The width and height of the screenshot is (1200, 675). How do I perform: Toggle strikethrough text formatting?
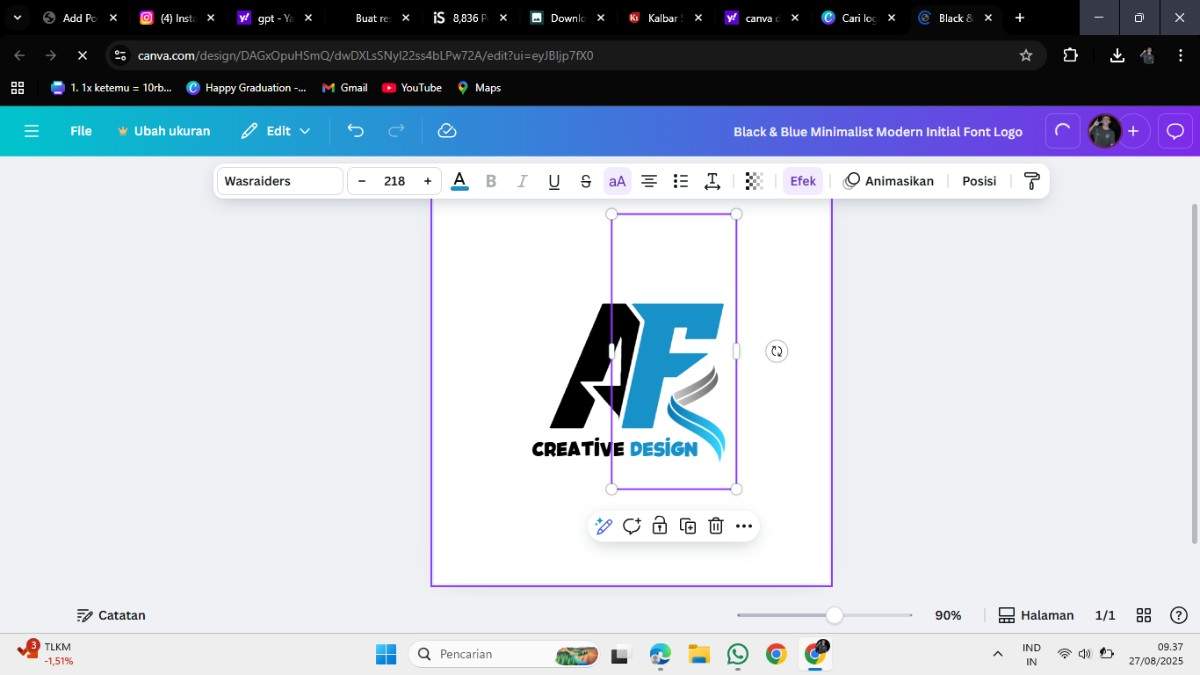pos(586,181)
